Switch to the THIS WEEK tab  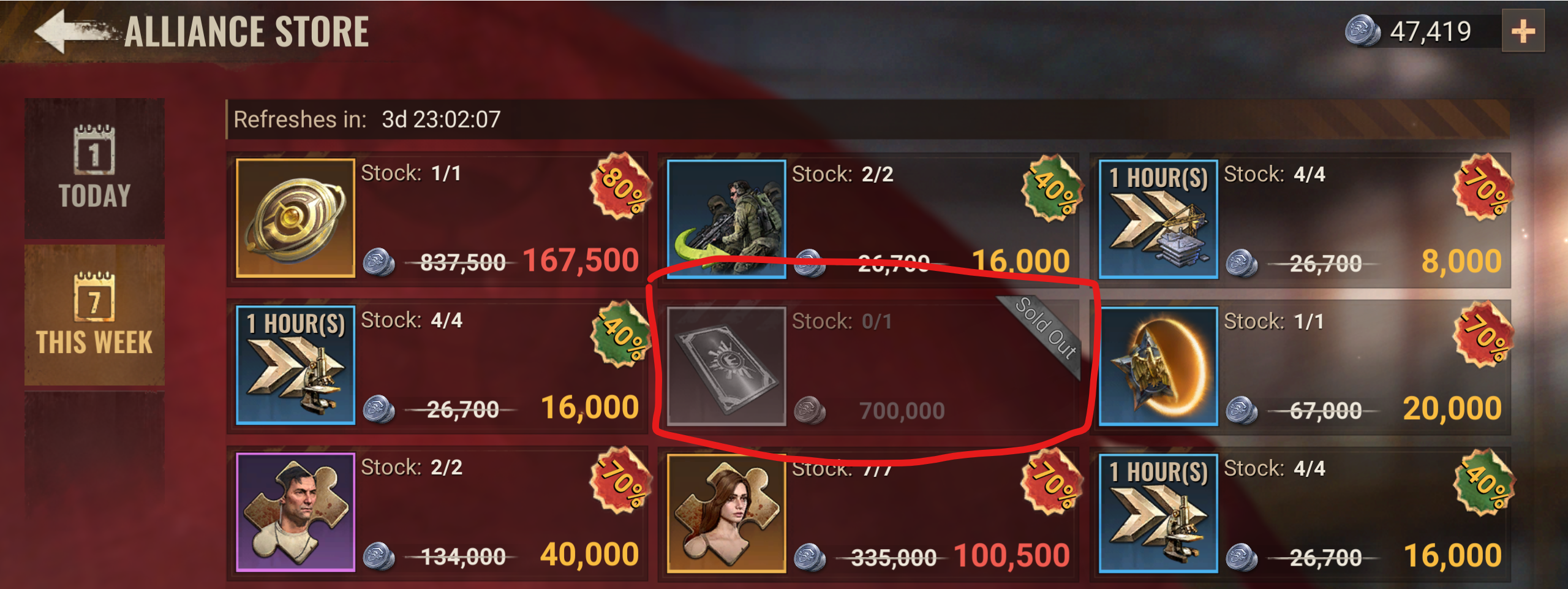tap(94, 315)
